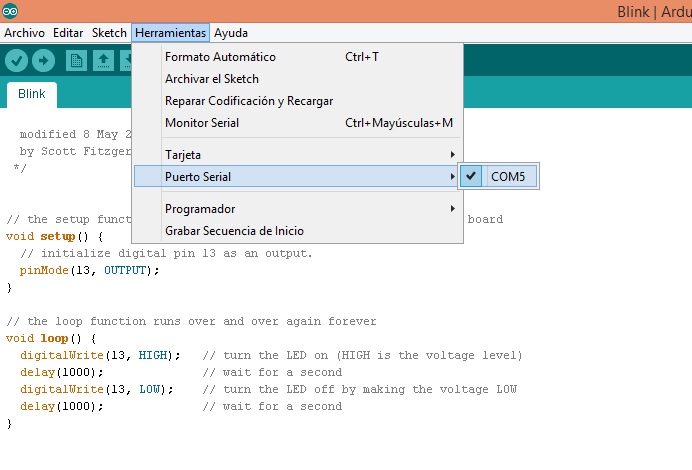Click the last 'delay(1000);' after LOW

point(62,406)
